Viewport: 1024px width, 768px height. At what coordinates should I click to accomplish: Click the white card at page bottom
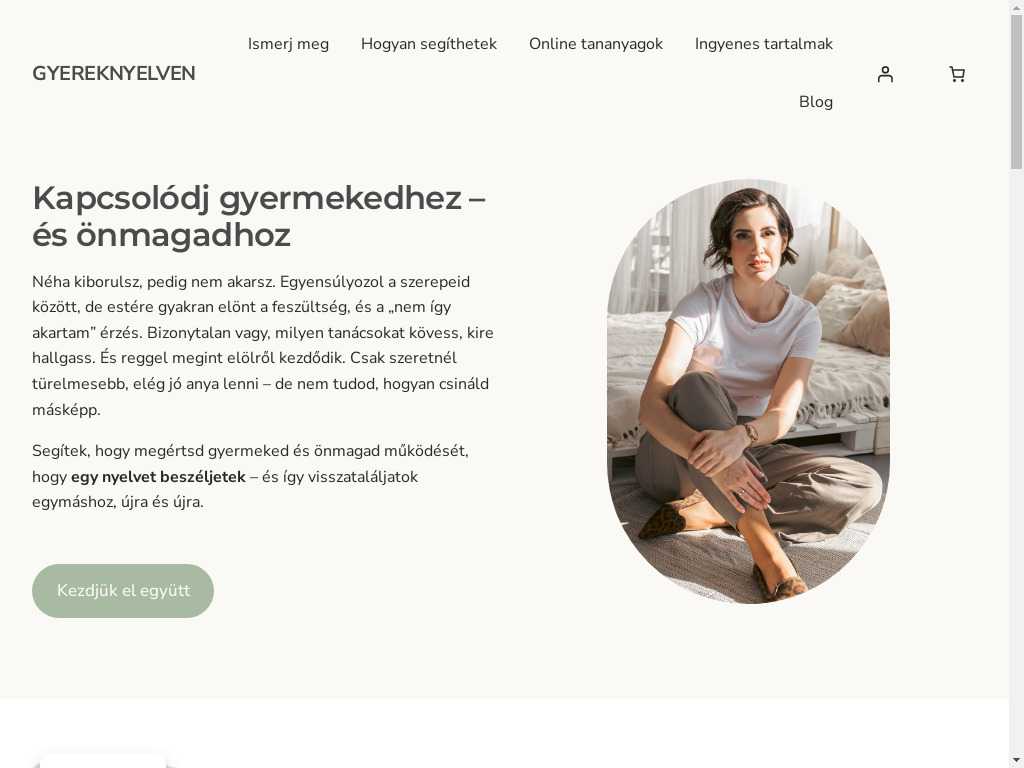103,761
